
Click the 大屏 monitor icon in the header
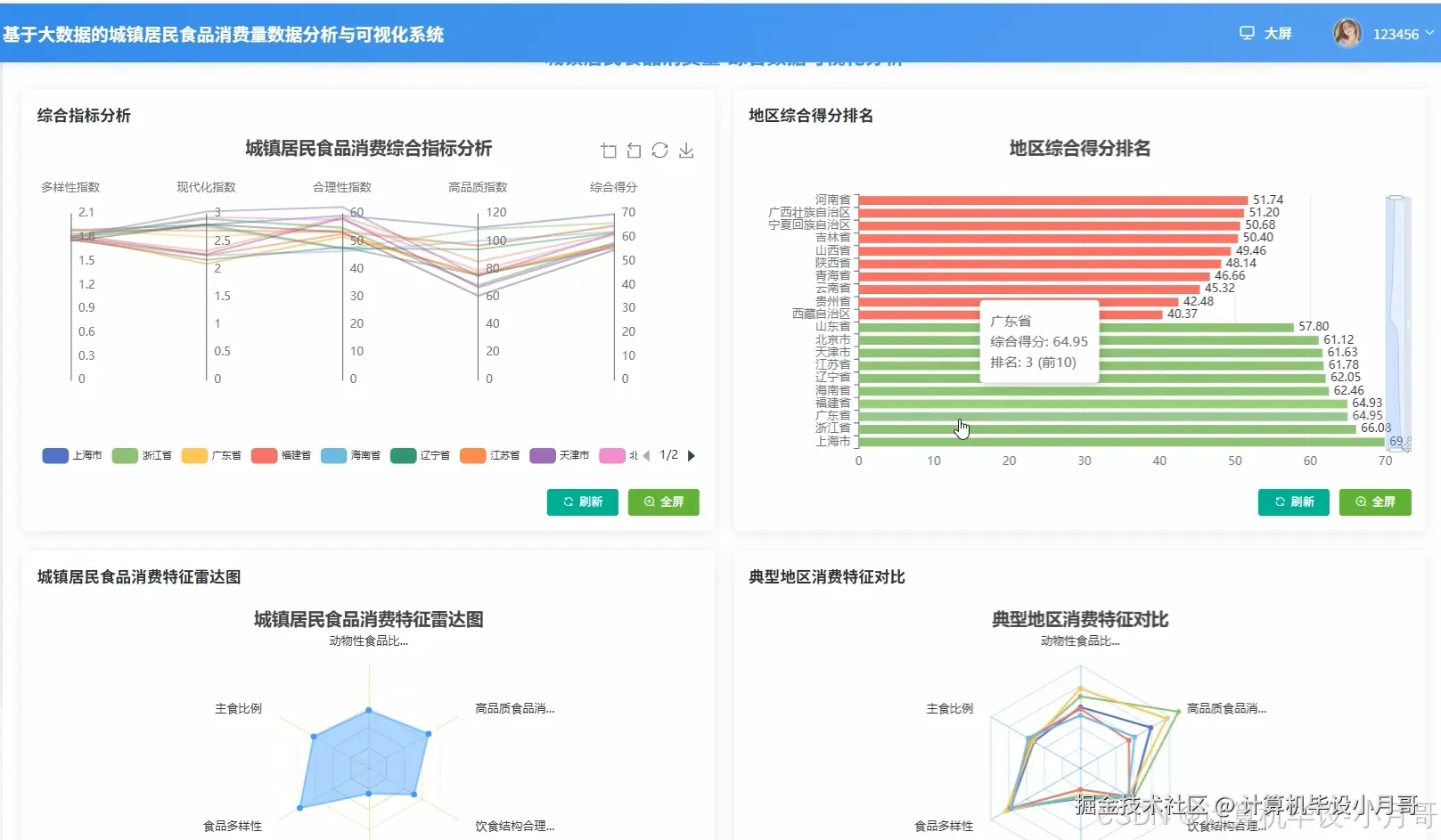click(1246, 32)
